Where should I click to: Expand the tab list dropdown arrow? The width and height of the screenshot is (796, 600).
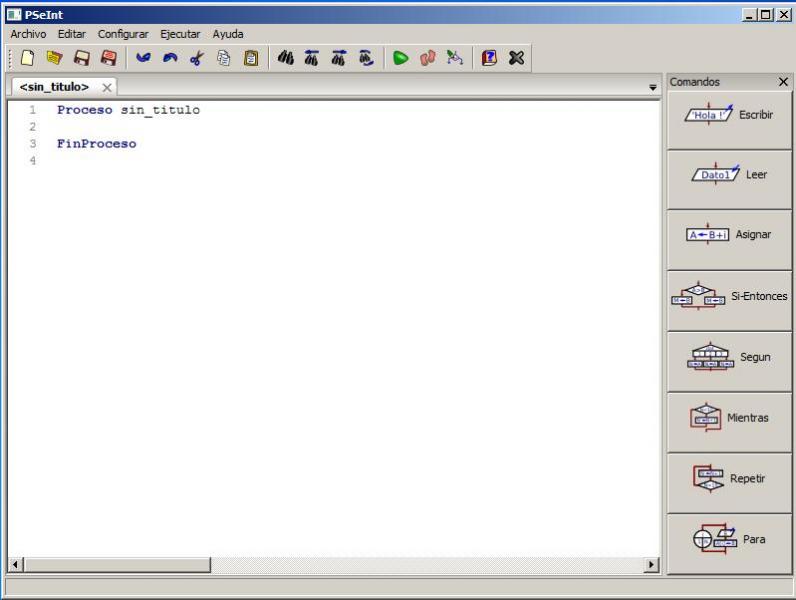(653, 88)
